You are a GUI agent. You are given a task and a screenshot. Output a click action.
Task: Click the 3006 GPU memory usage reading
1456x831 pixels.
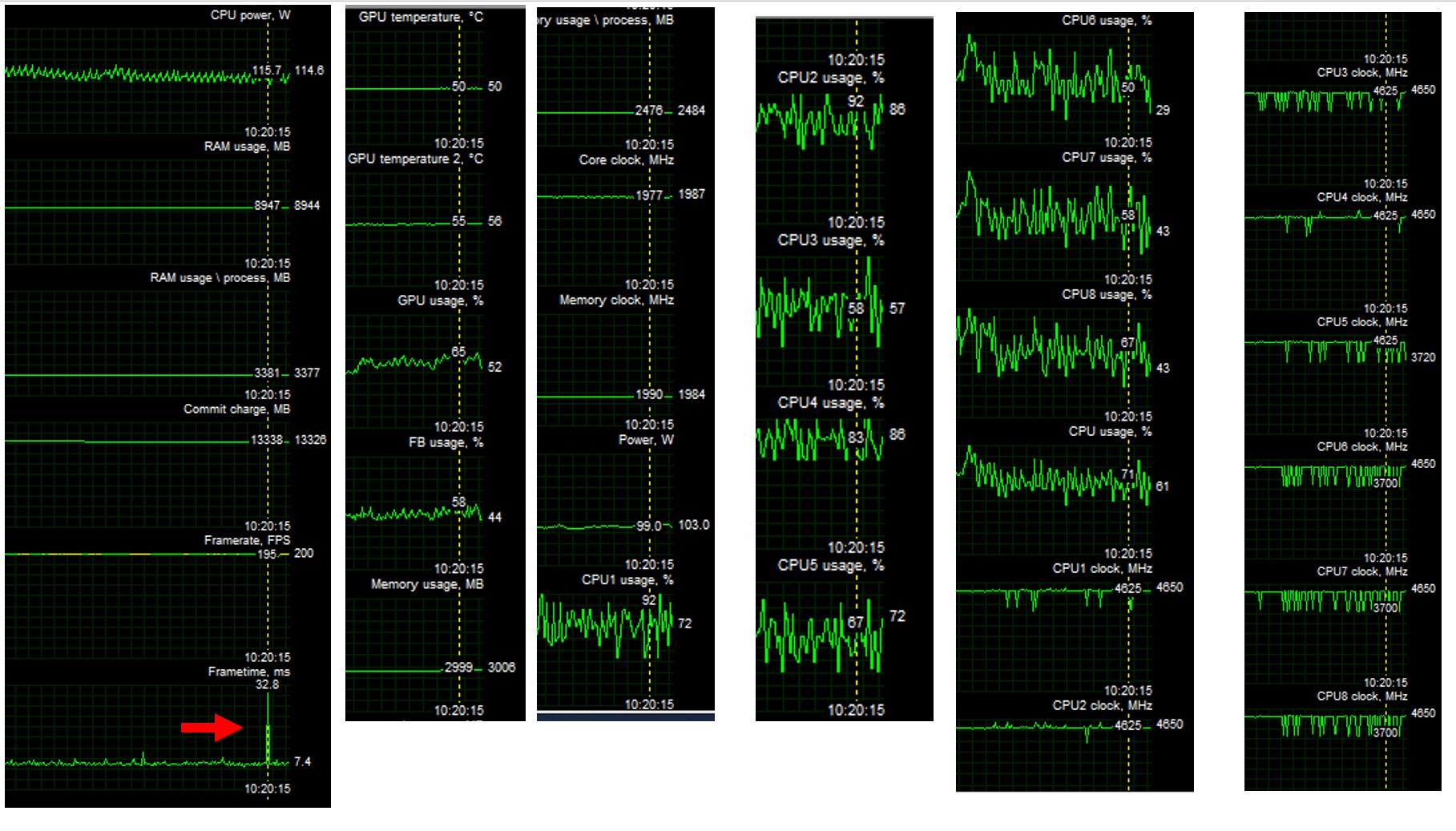502,668
